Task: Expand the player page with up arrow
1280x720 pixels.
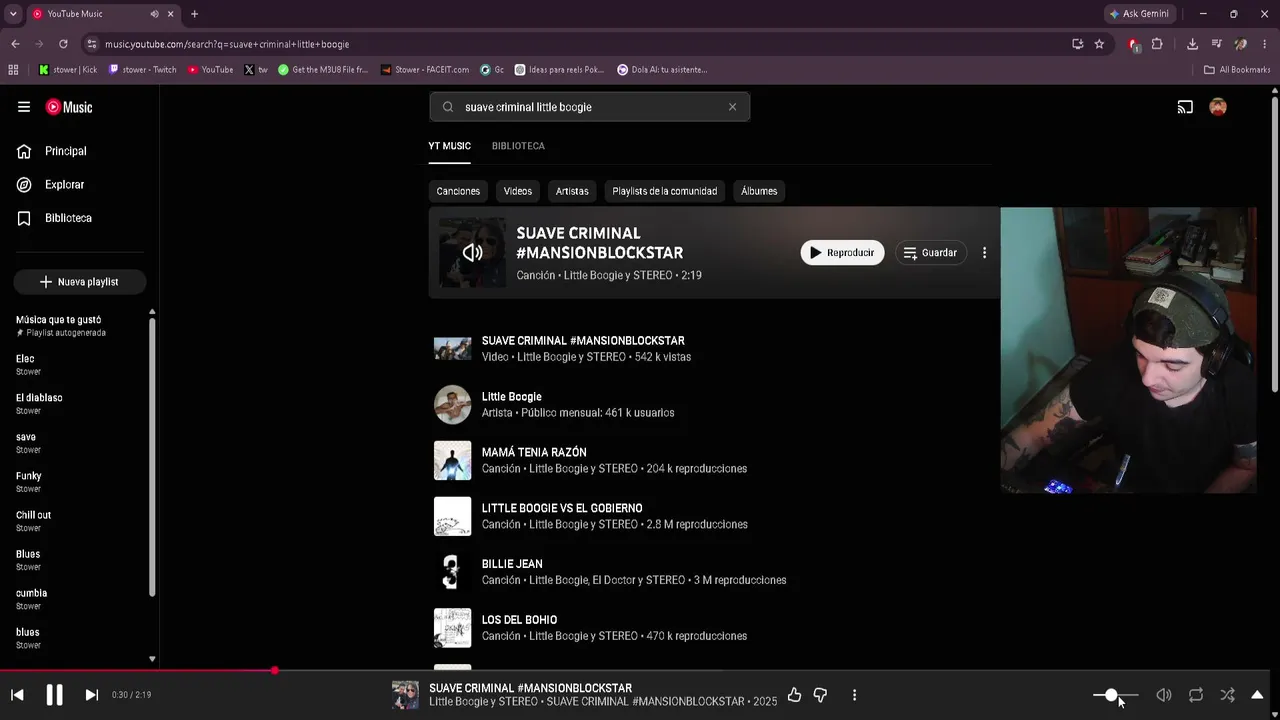Action: pos(1257,695)
